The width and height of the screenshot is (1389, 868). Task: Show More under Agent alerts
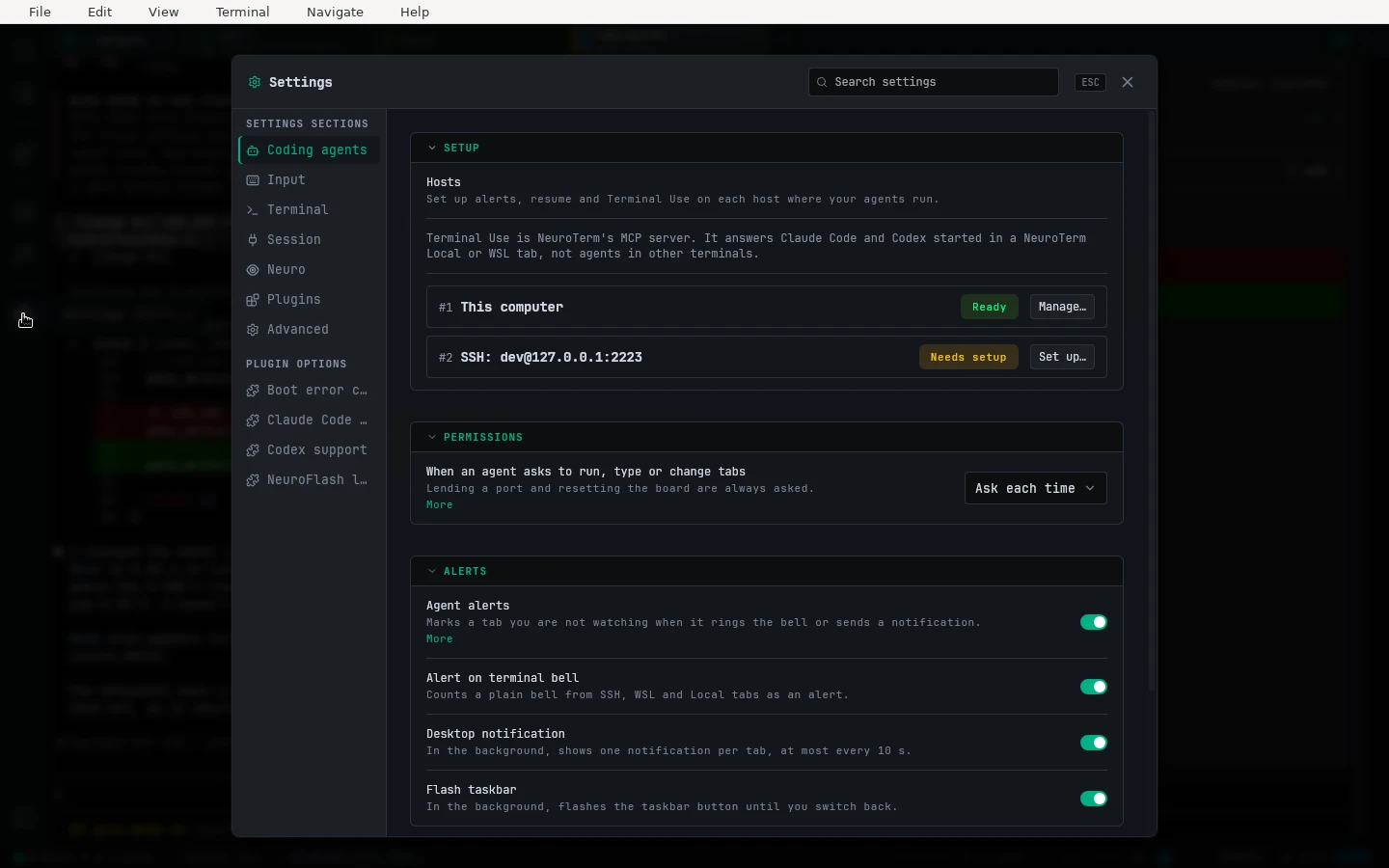440,638
